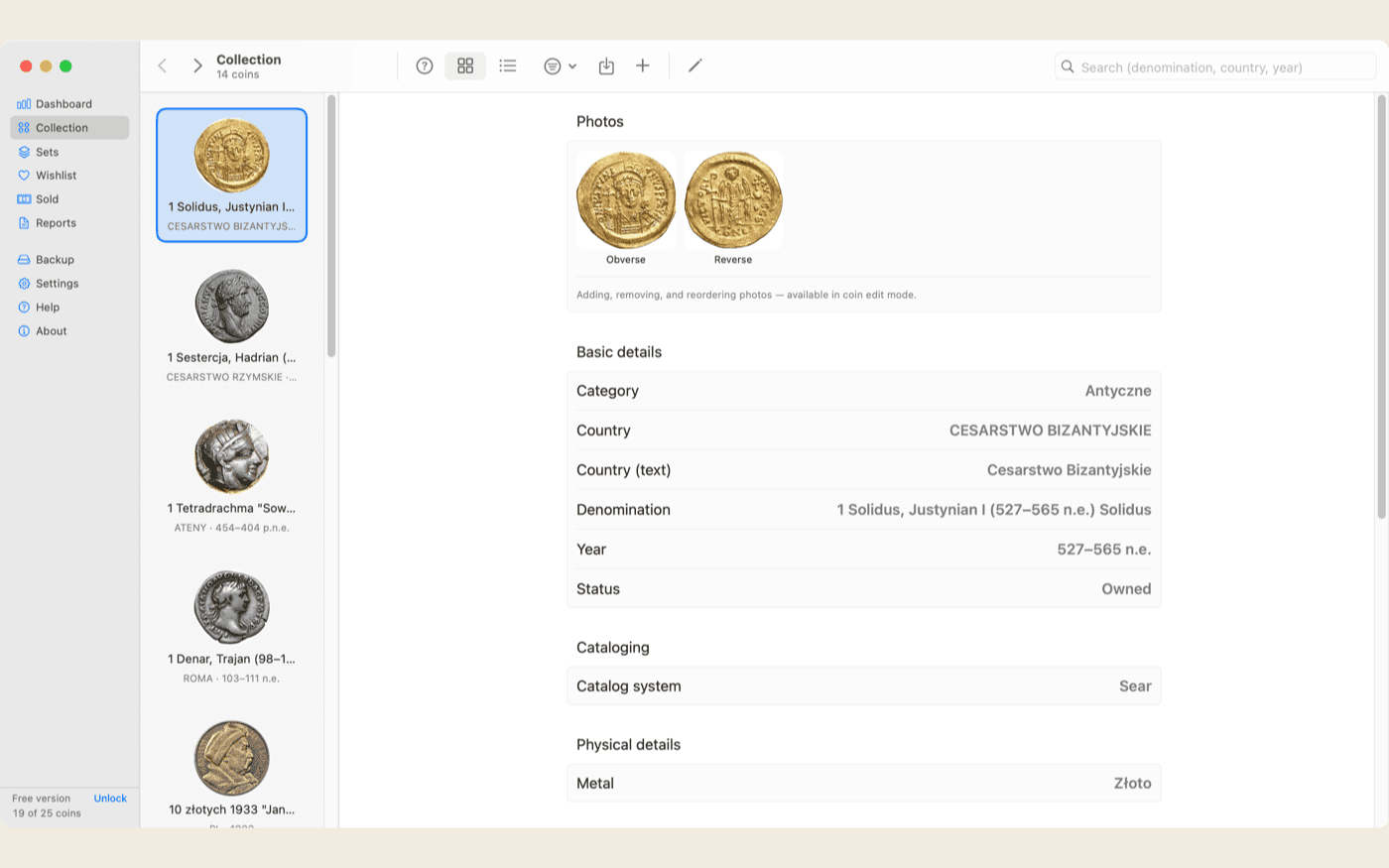1389x868 pixels.
Task: Click the Category value Antyczne
Action: coord(1118,391)
